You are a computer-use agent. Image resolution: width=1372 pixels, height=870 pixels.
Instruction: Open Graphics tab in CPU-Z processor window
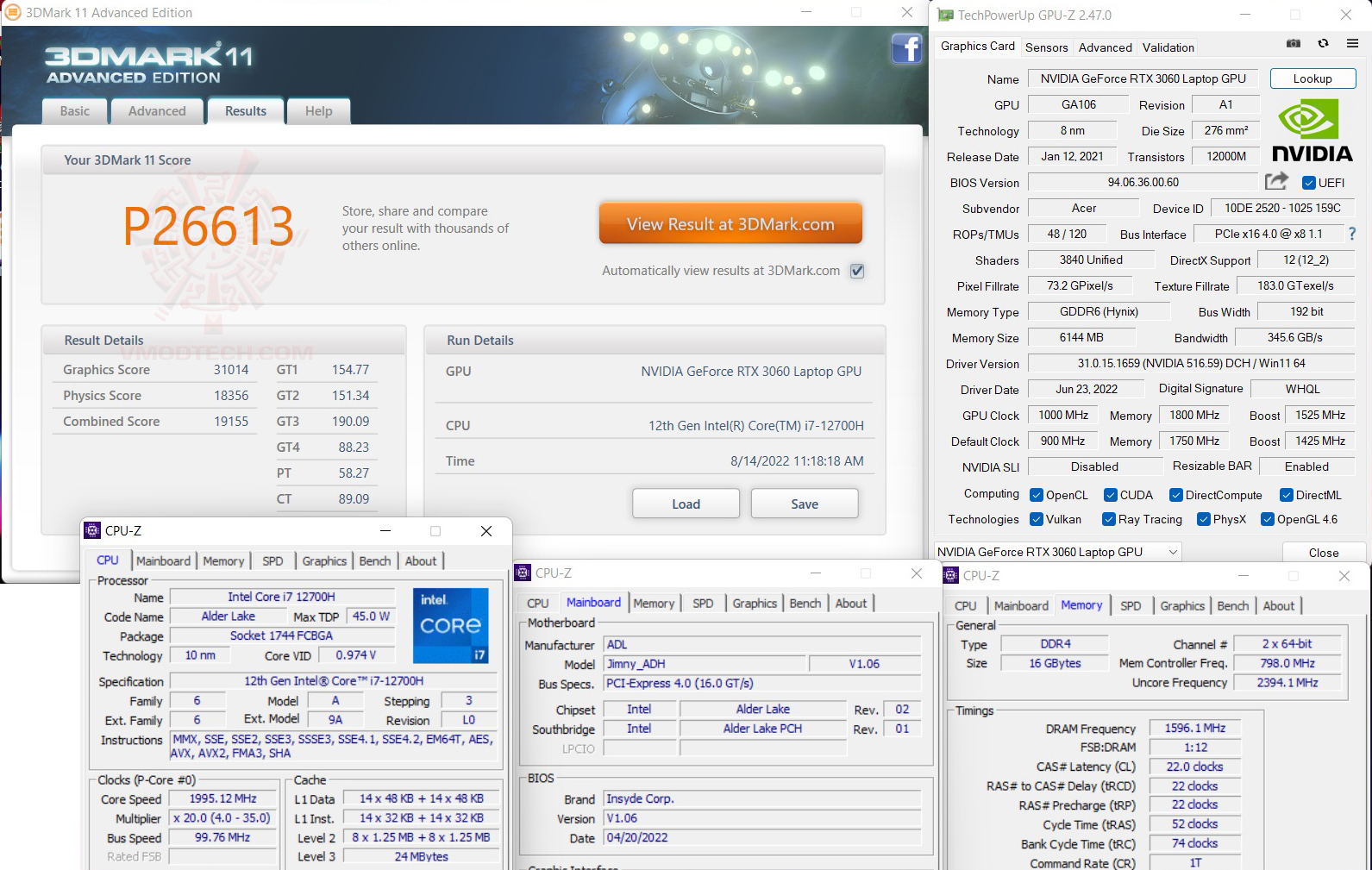click(324, 561)
